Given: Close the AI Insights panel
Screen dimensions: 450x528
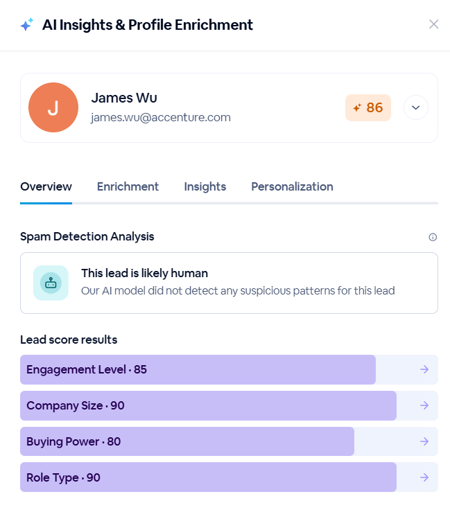Looking at the screenshot, I should point(433,24).
